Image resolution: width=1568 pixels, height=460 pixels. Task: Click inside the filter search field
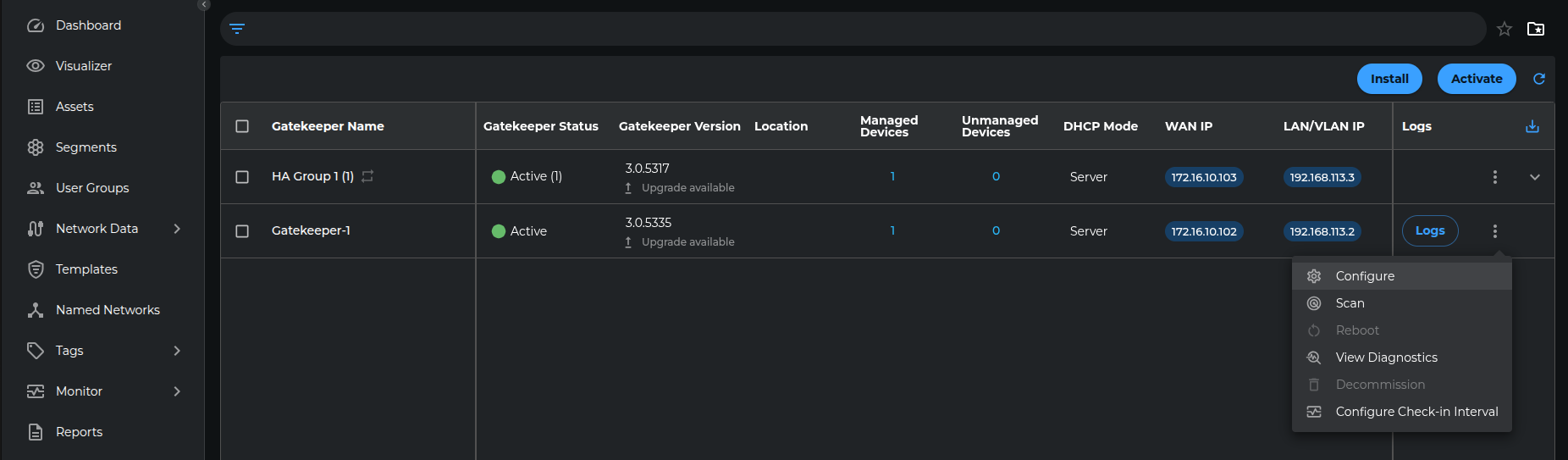[847, 29]
